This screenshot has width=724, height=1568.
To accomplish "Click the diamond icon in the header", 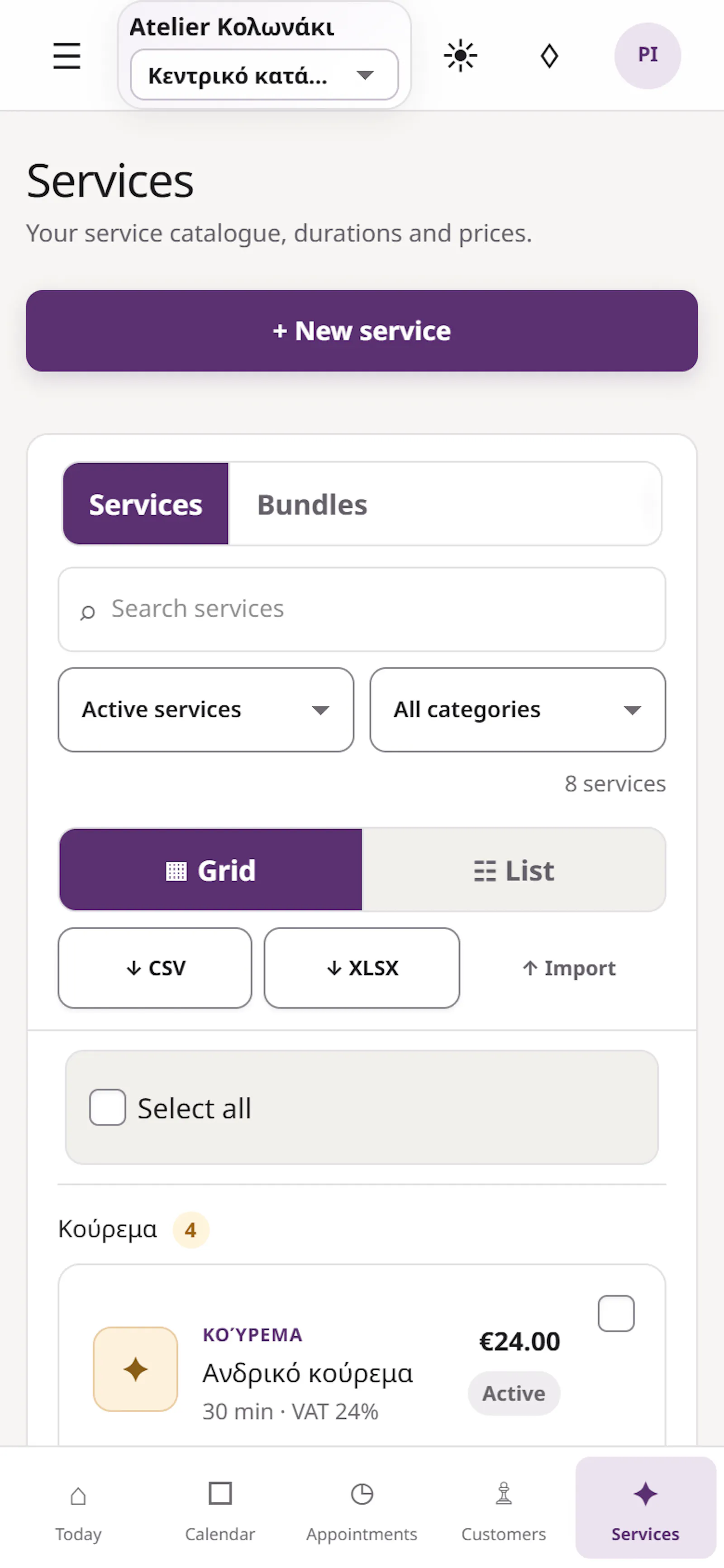I will pyautogui.click(x=549, y=56).
